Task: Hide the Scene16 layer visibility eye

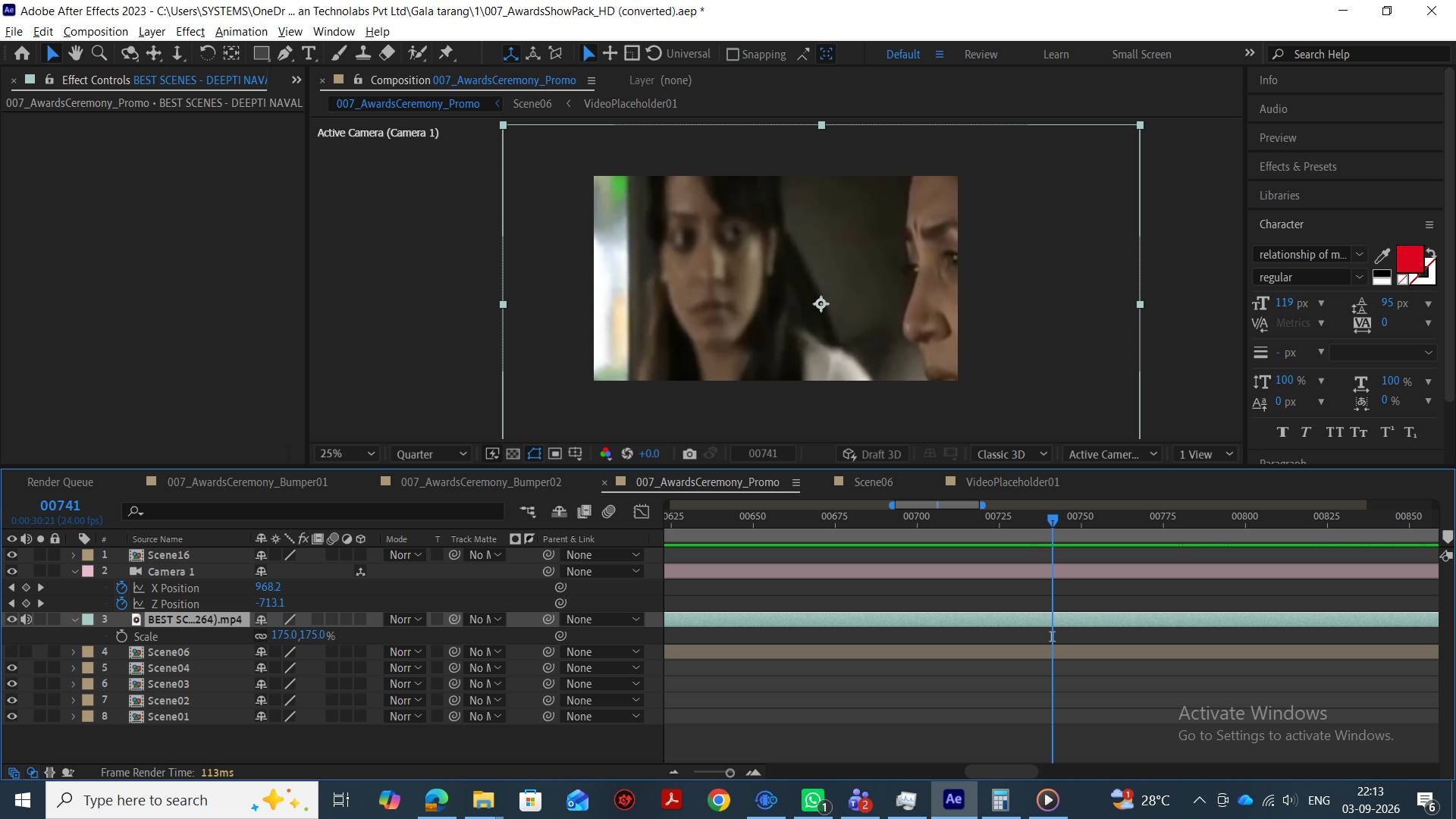Action: coord(11,555)
